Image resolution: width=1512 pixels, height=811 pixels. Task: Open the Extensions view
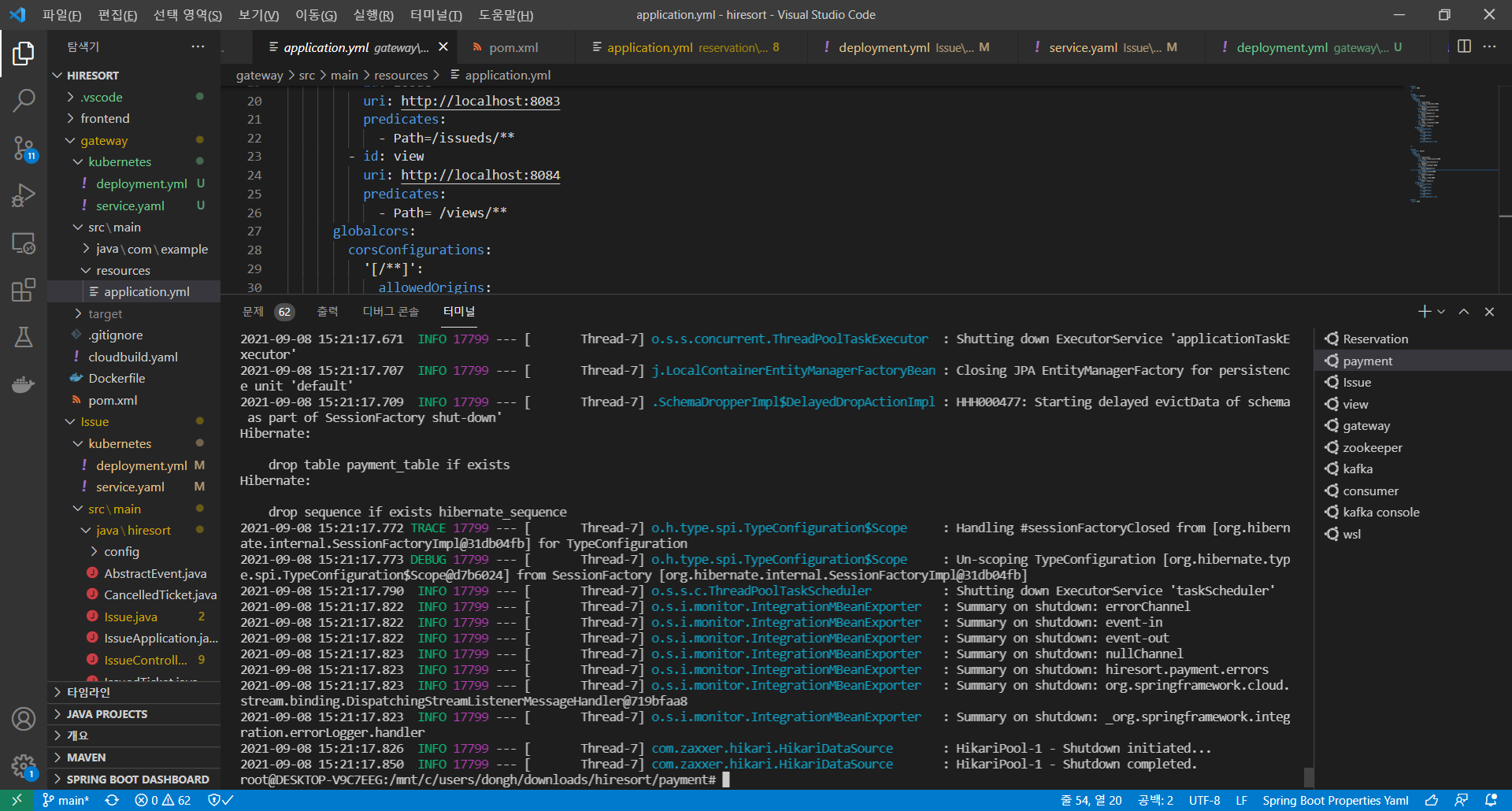tap(24, 290)
